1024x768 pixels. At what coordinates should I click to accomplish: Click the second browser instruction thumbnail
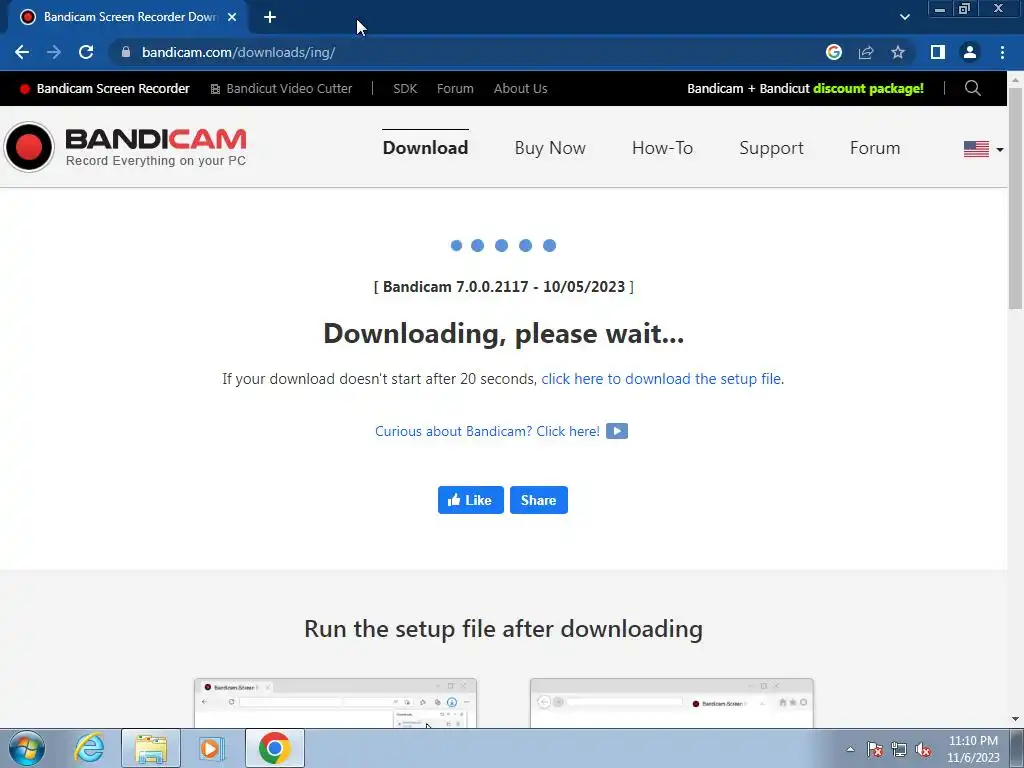(x=671, y=703)
